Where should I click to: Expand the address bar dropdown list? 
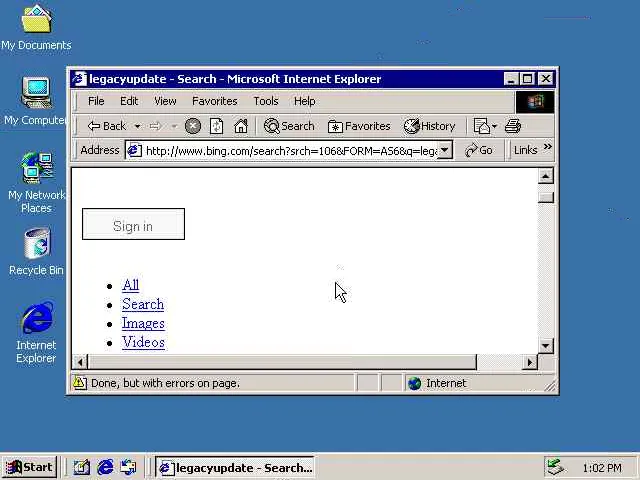[x=445, y=150]
